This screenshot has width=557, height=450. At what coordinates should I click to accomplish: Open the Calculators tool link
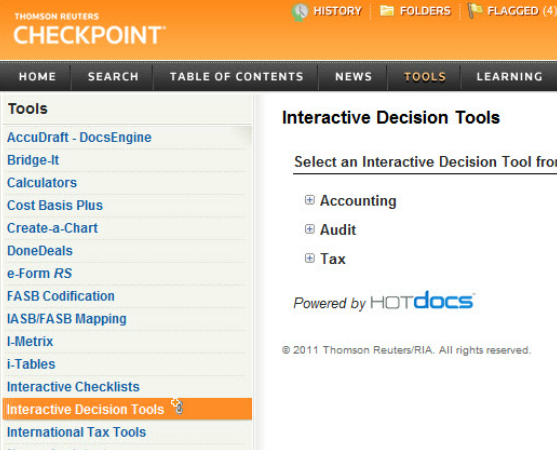[x=42, y=183]
